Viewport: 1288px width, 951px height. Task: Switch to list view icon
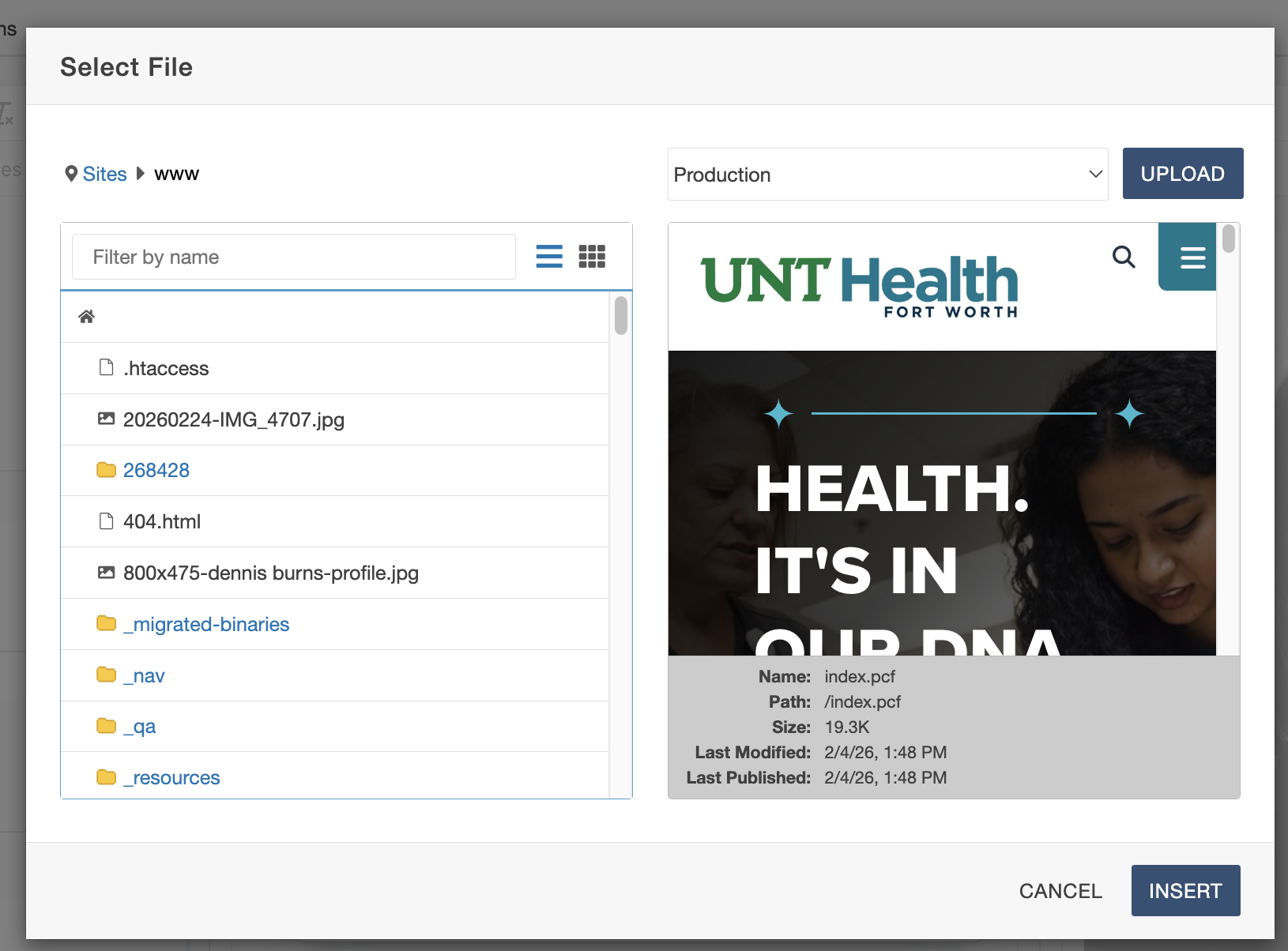pyautogui.click(x=549, y=257)
